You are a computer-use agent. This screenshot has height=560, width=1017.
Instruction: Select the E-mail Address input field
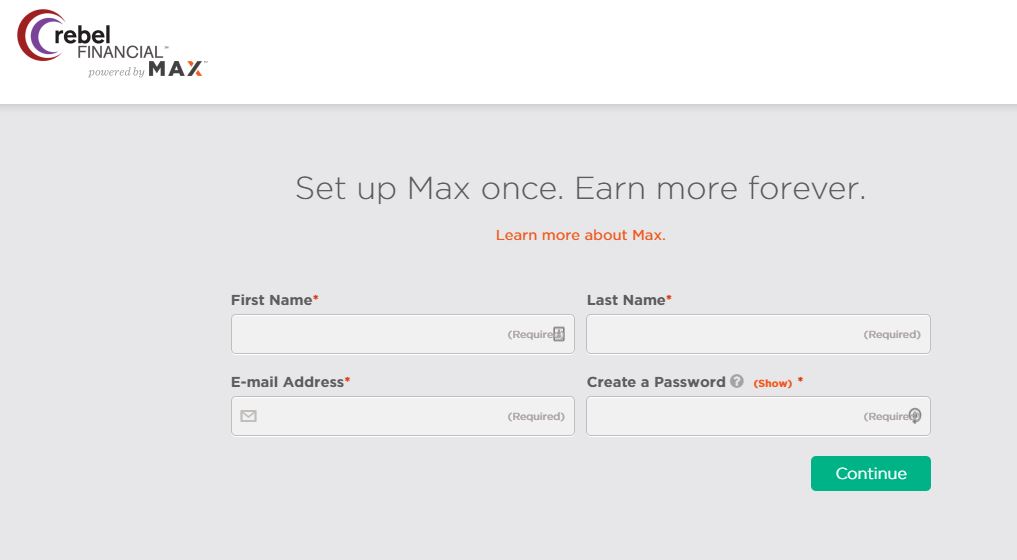pos(403,416)
